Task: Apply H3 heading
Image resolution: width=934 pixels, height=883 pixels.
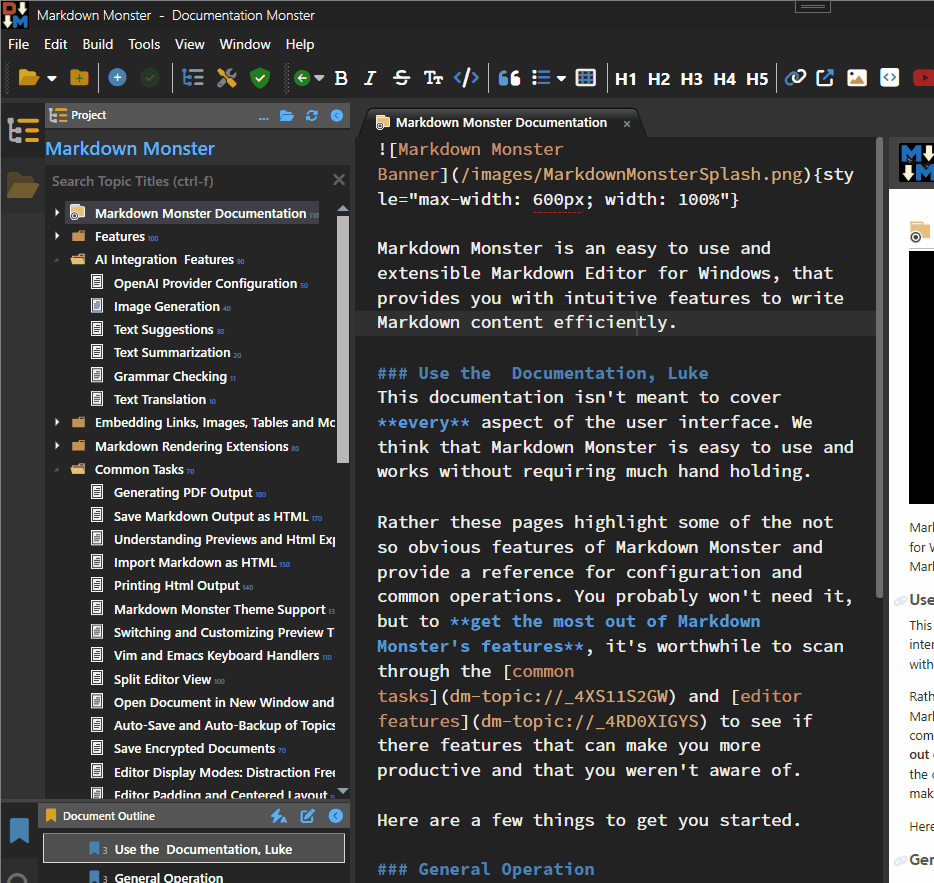Action: pyautogui.click(x=692, y=79)
